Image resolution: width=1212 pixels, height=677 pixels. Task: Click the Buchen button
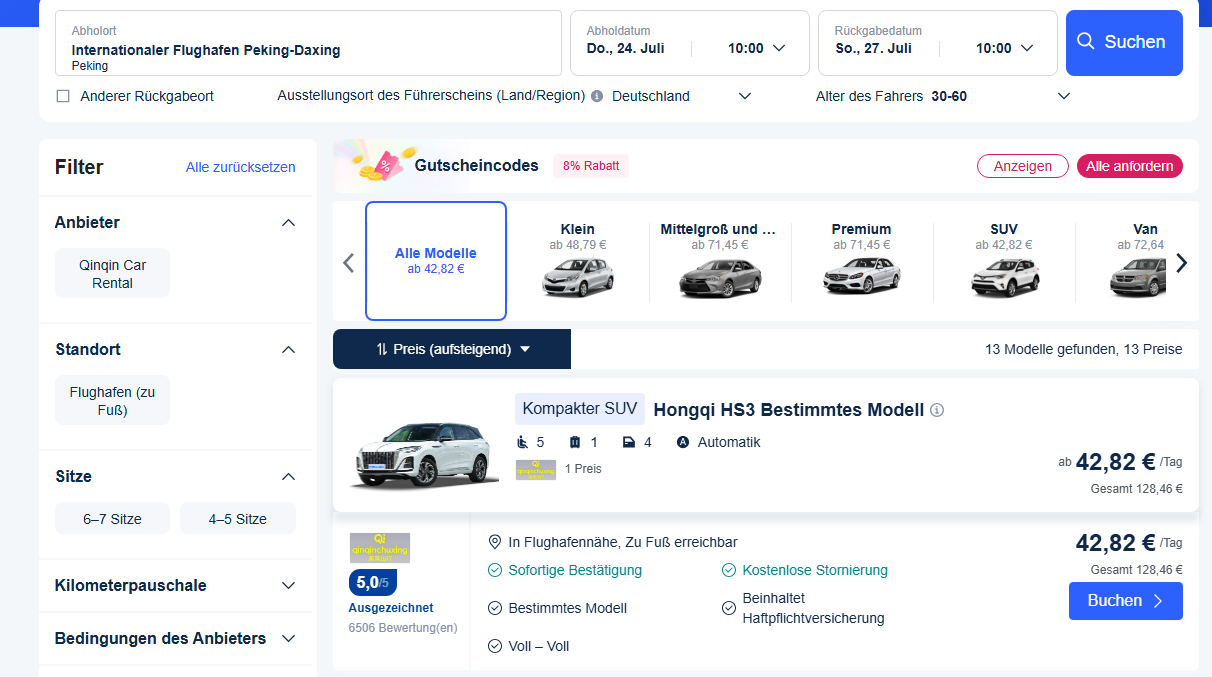[1125, 601]
